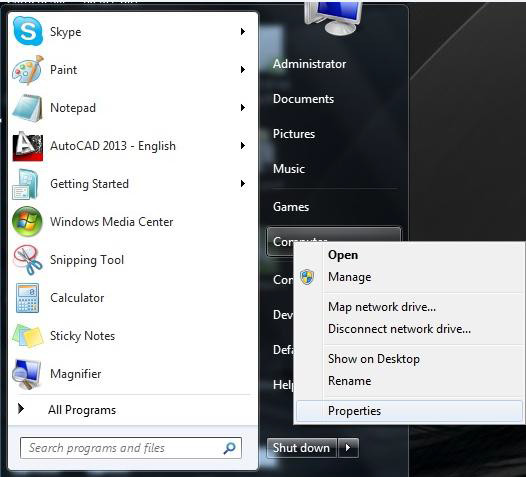Screen dimensions: 526x477
Task: Click the Windows Media Center icon
Action: point(28,222)
